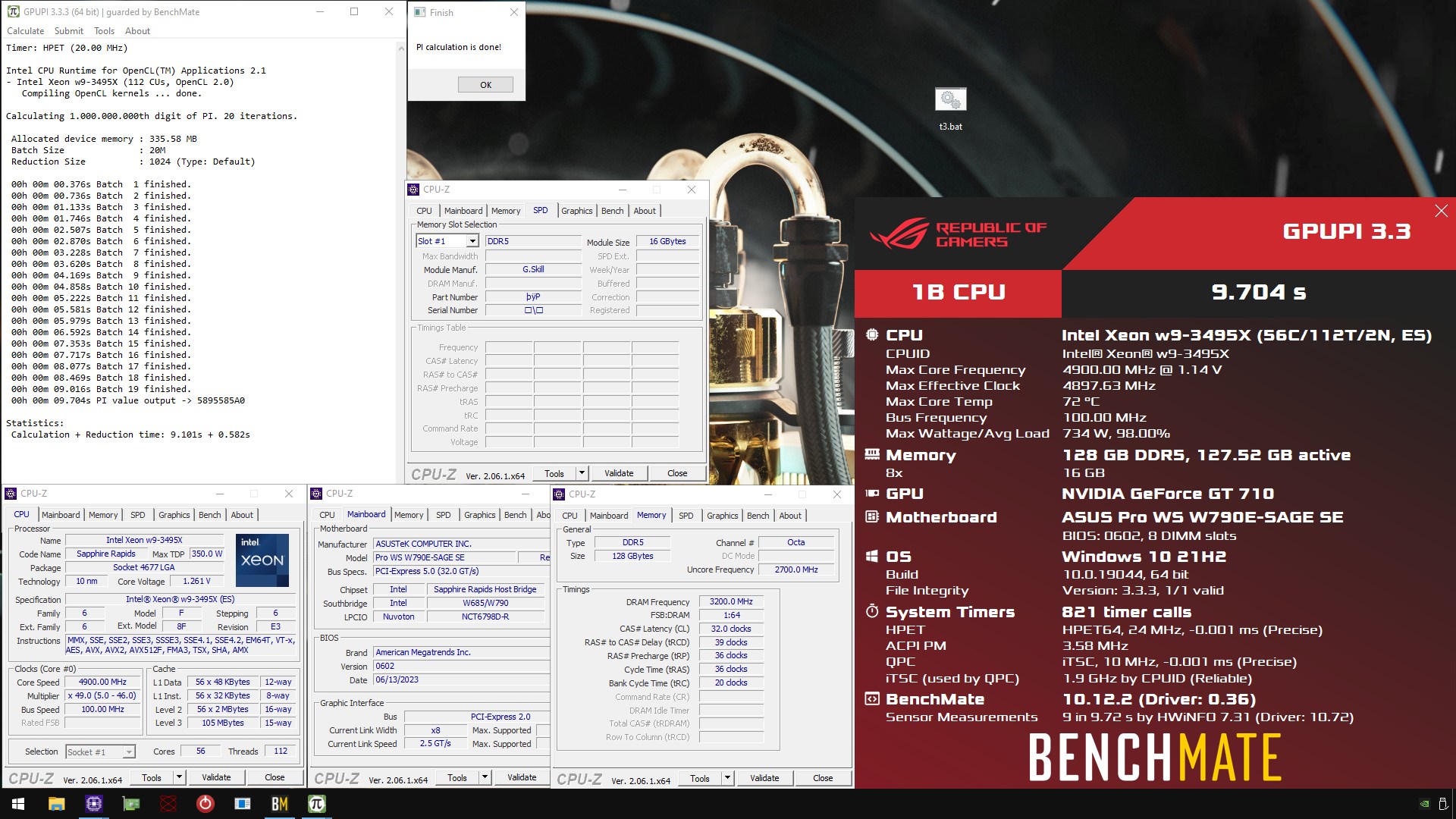This screenshot has height=819, width=1456.
Task: Click the Module Manuf. G.Skill field
Action: [533, 269]
